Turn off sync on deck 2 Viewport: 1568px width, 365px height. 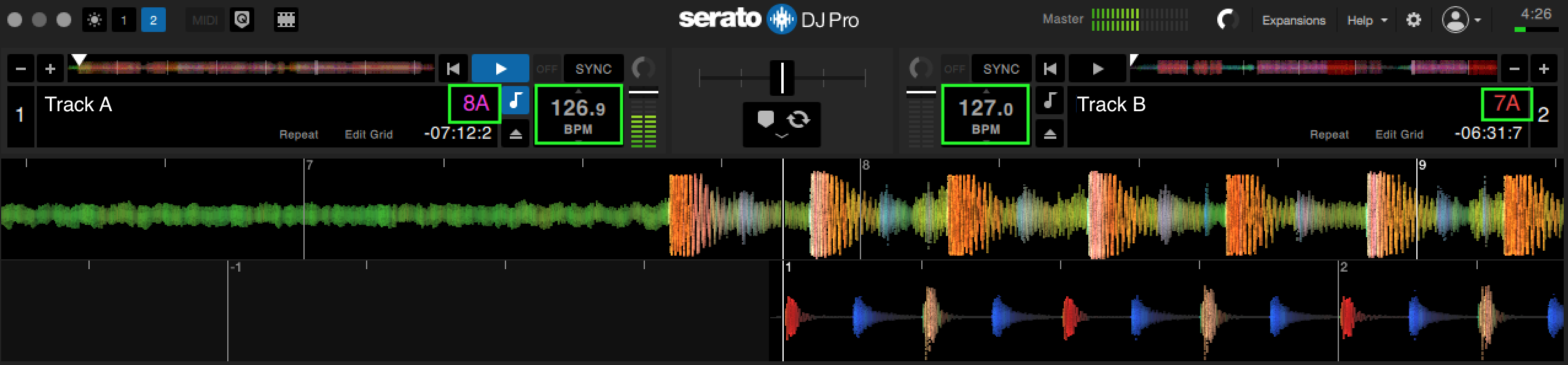[x=954, y=69]
